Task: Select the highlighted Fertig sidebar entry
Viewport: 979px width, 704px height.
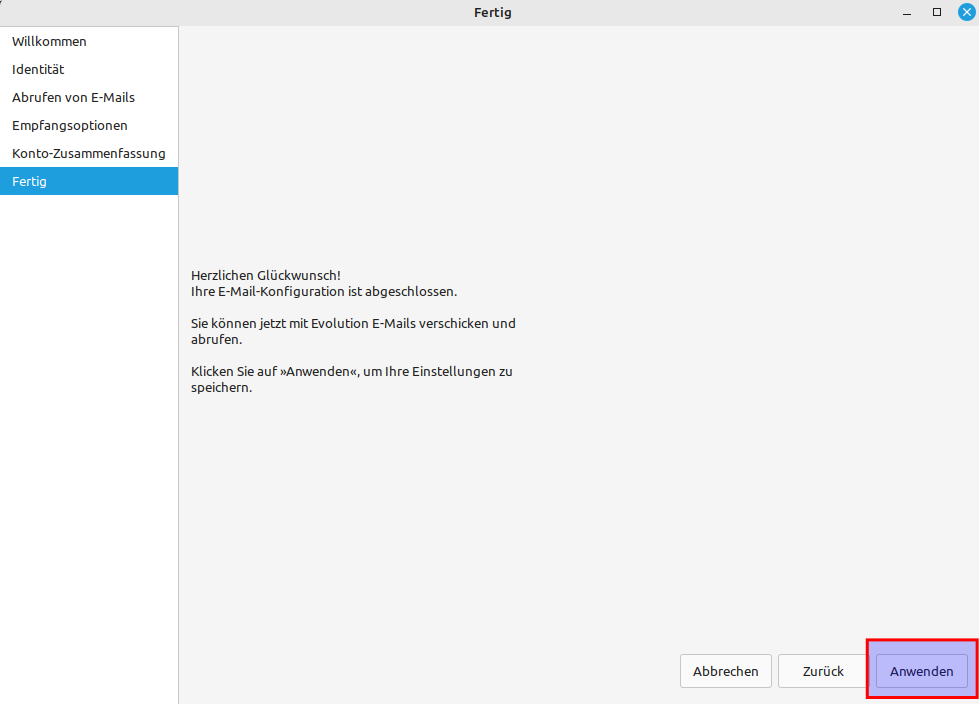Action: tap(30, 181)
